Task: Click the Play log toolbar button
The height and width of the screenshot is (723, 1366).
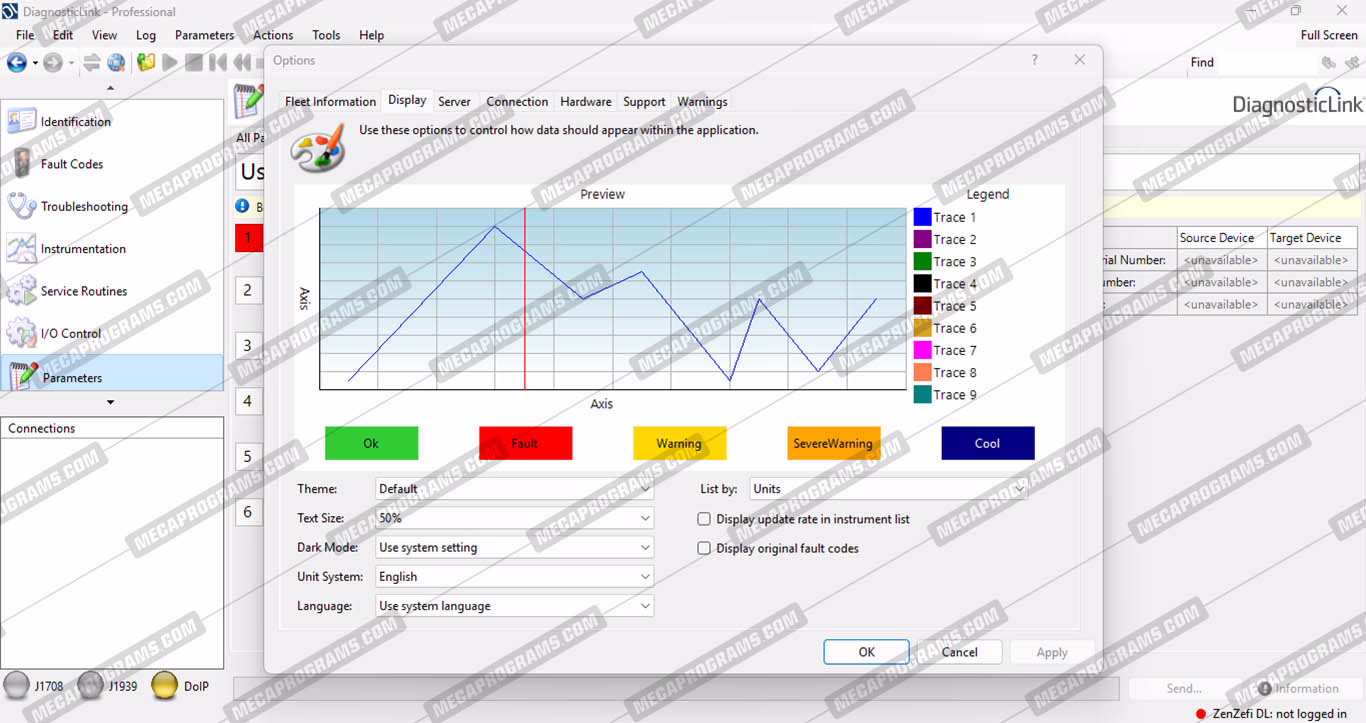Action: coord(170,63)
